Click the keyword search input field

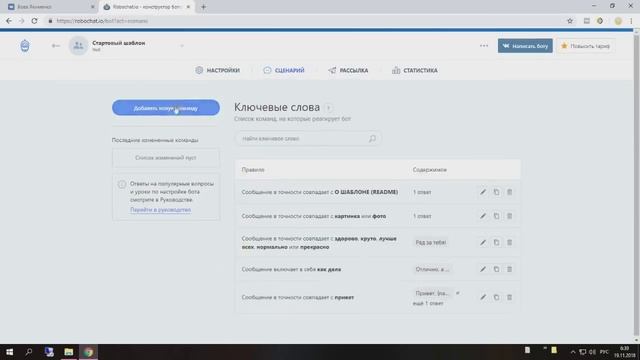coord(308,139)
